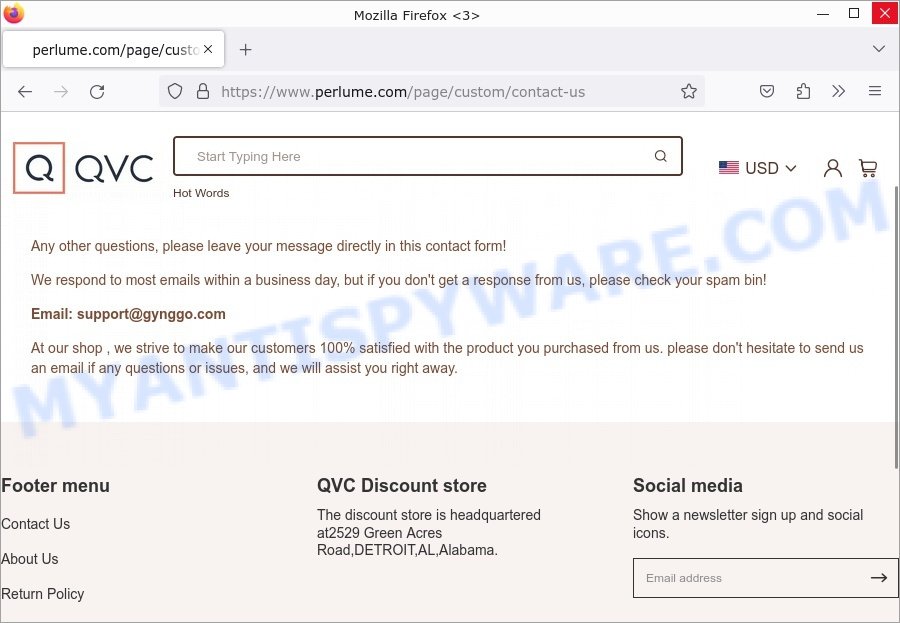Open the About Us footer link
The height and width of the screenshot is (623, 900).
coord(30,559)
